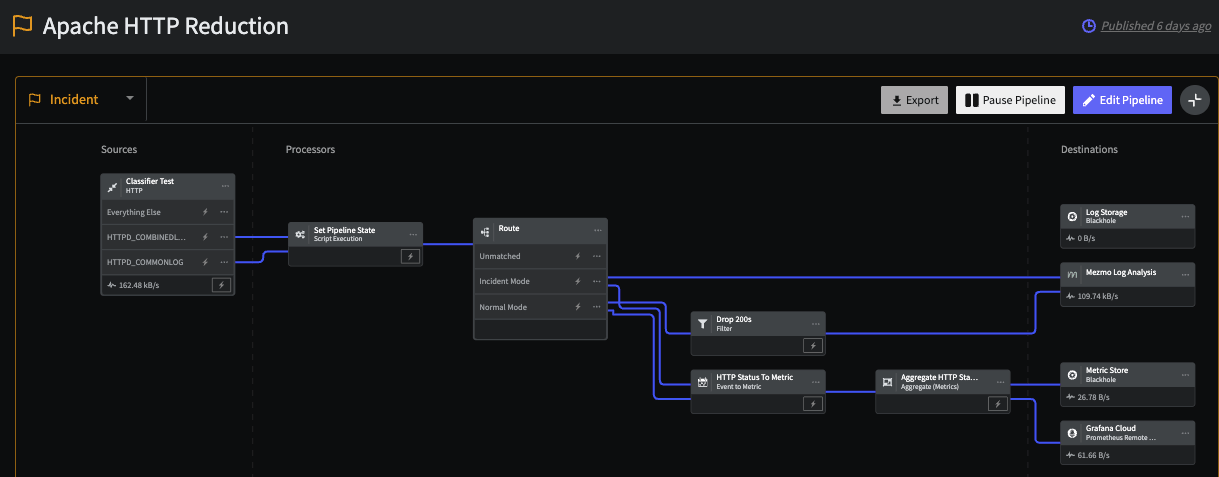Screen dimensions: 1219x477
Task: Open the Set Pipeline State ellipsis menu
Action: tap(413, 234)
